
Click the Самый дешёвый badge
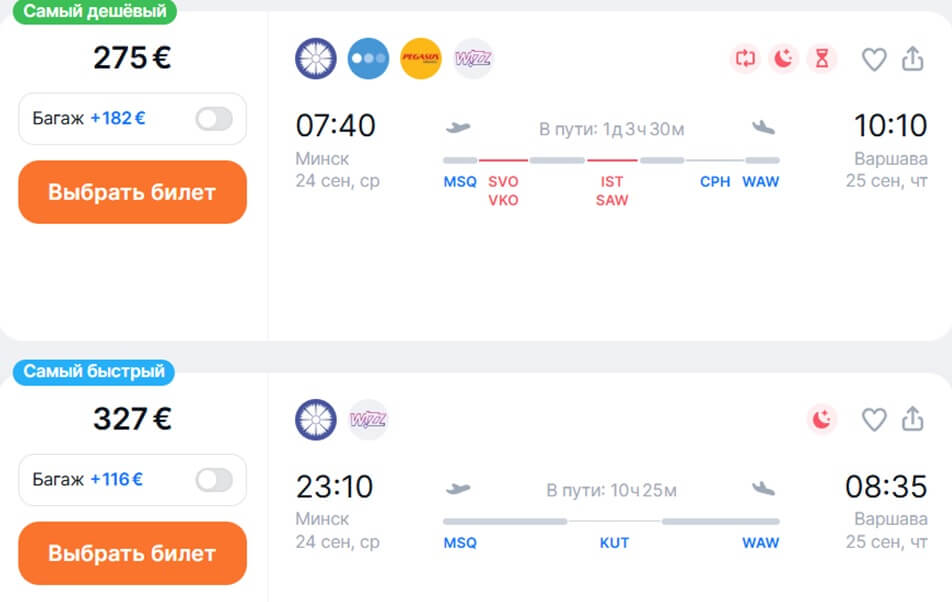[x=95, y=11]
